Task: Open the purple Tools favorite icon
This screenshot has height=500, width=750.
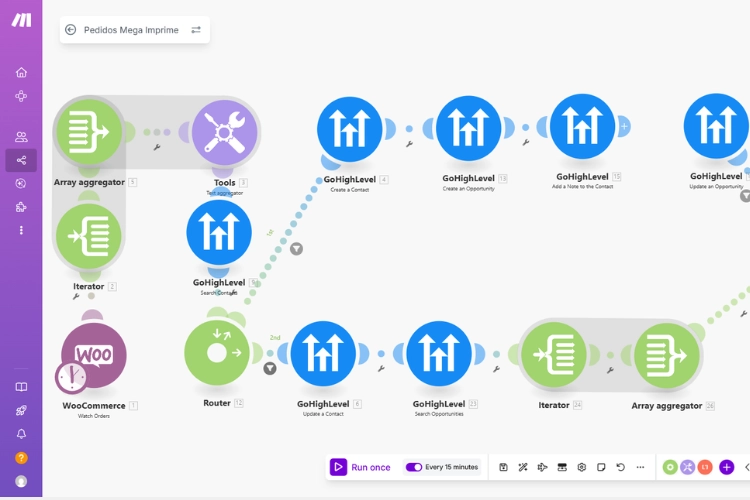Action: [687, 467]
